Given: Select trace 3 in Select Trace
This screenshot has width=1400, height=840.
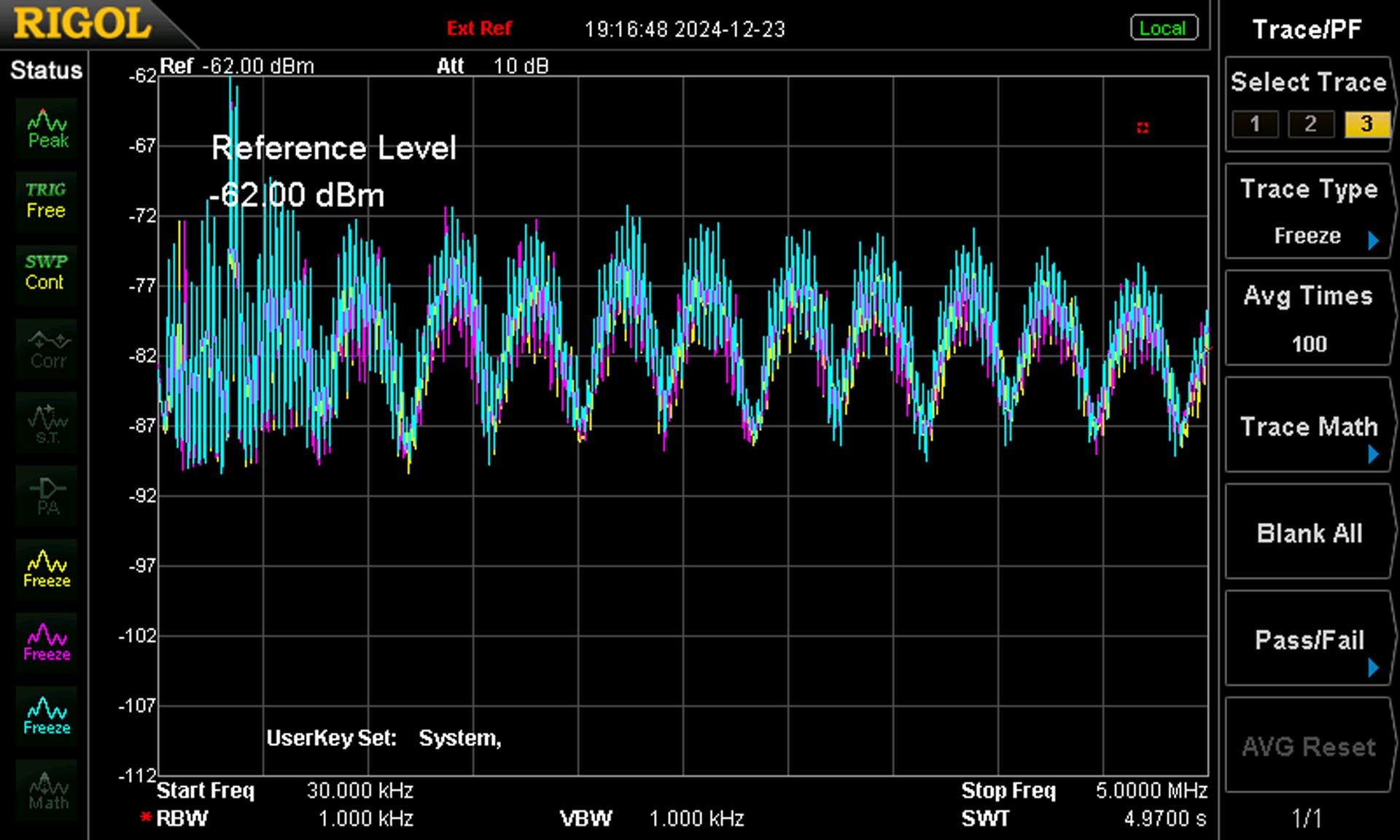Looking at the screenshot, I should 1366,124.
